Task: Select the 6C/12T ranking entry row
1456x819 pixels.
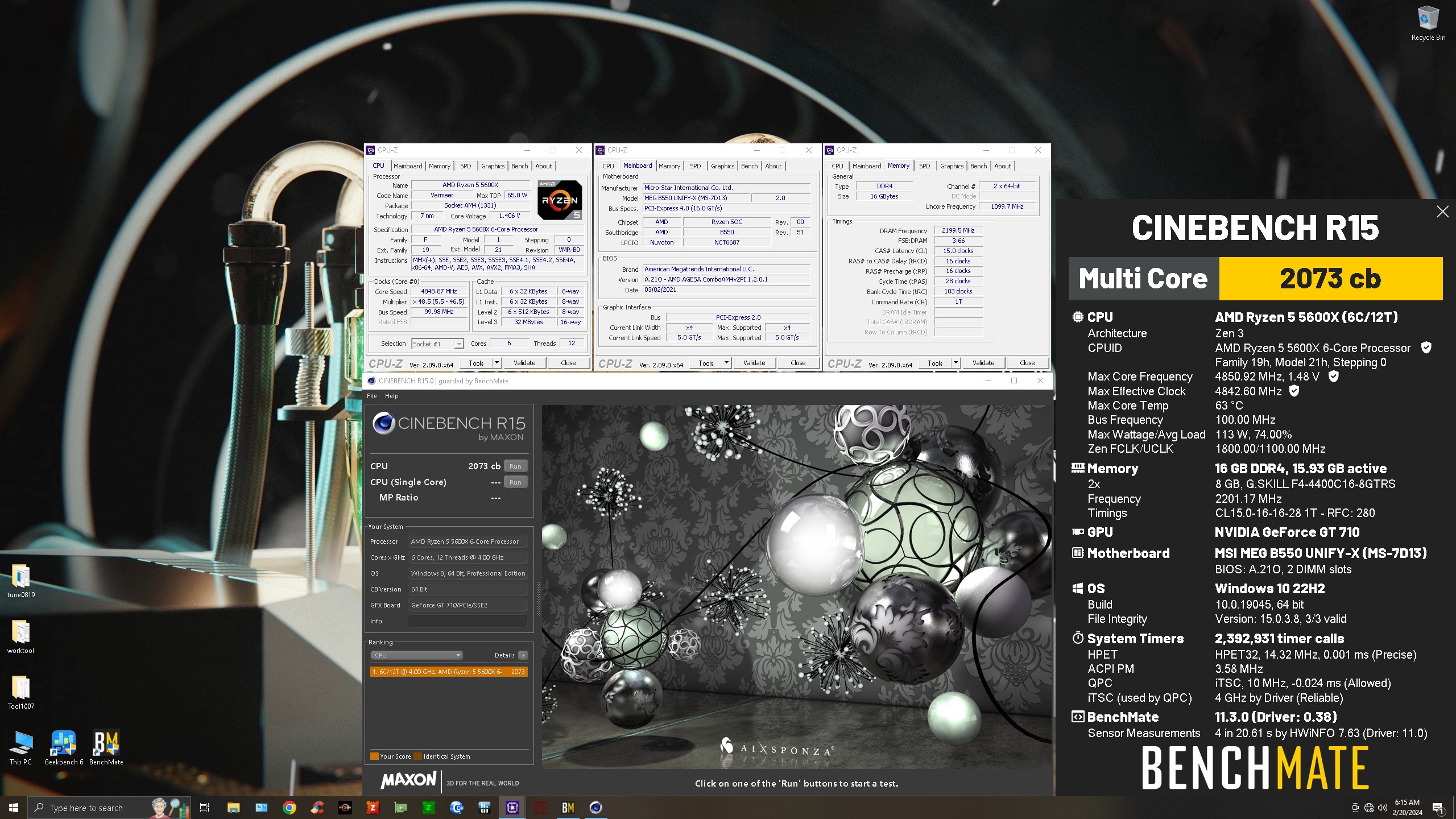Action: (449, 672)
